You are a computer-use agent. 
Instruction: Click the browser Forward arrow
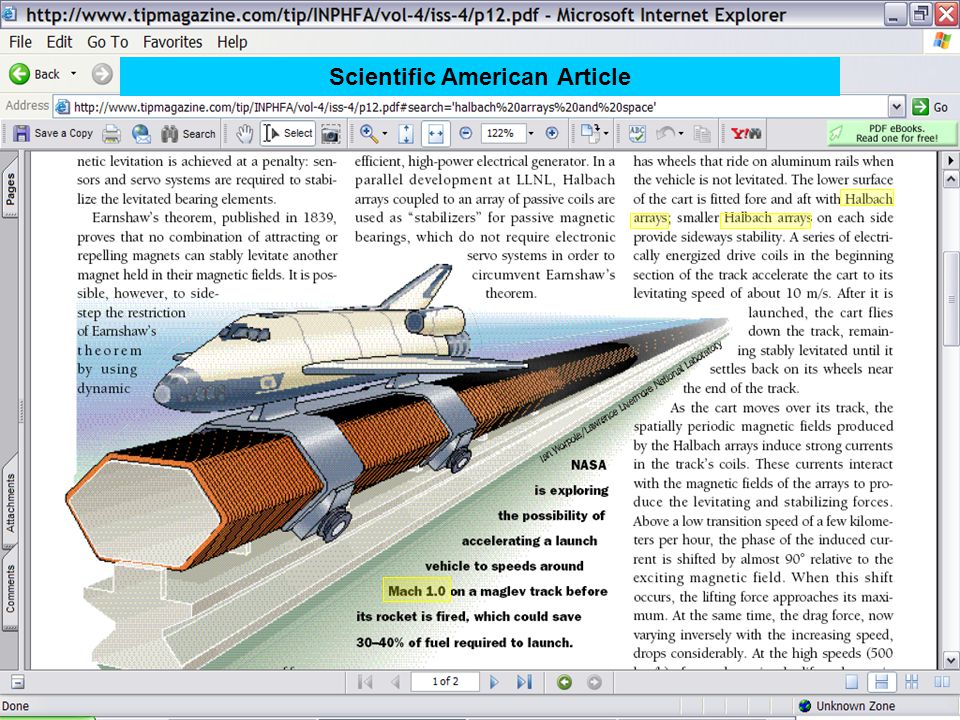click(102, 74)
